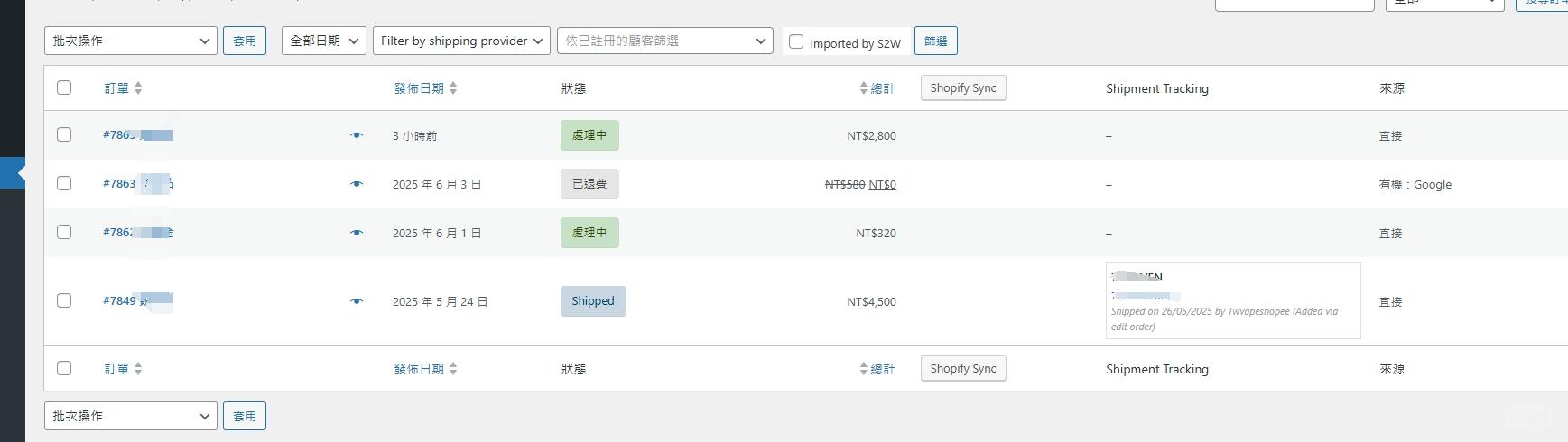The height and width of the screenshot is (442, 1568).
Task: Click 來源 column header
Action: 1392,88
